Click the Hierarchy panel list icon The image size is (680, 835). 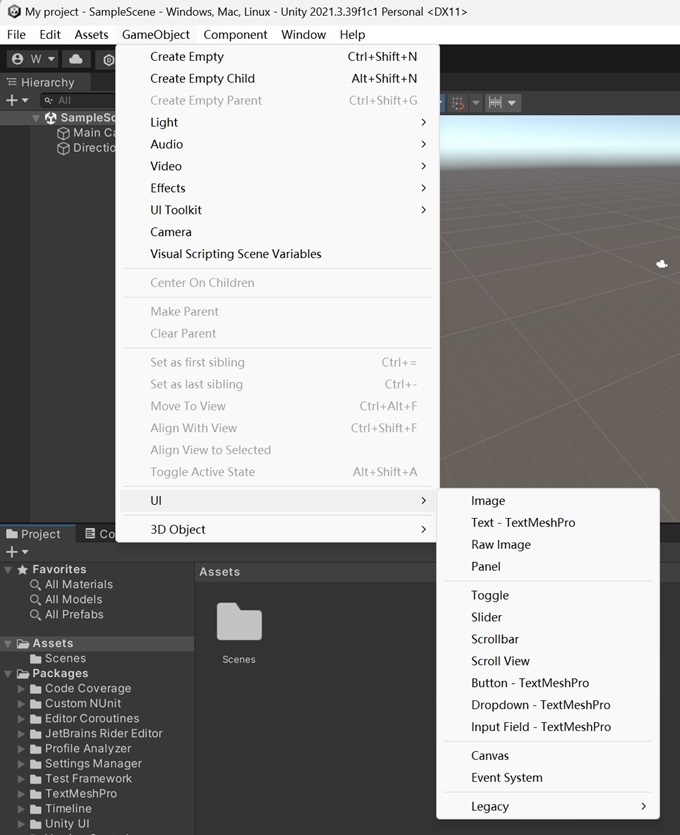(x=12, y=82)
